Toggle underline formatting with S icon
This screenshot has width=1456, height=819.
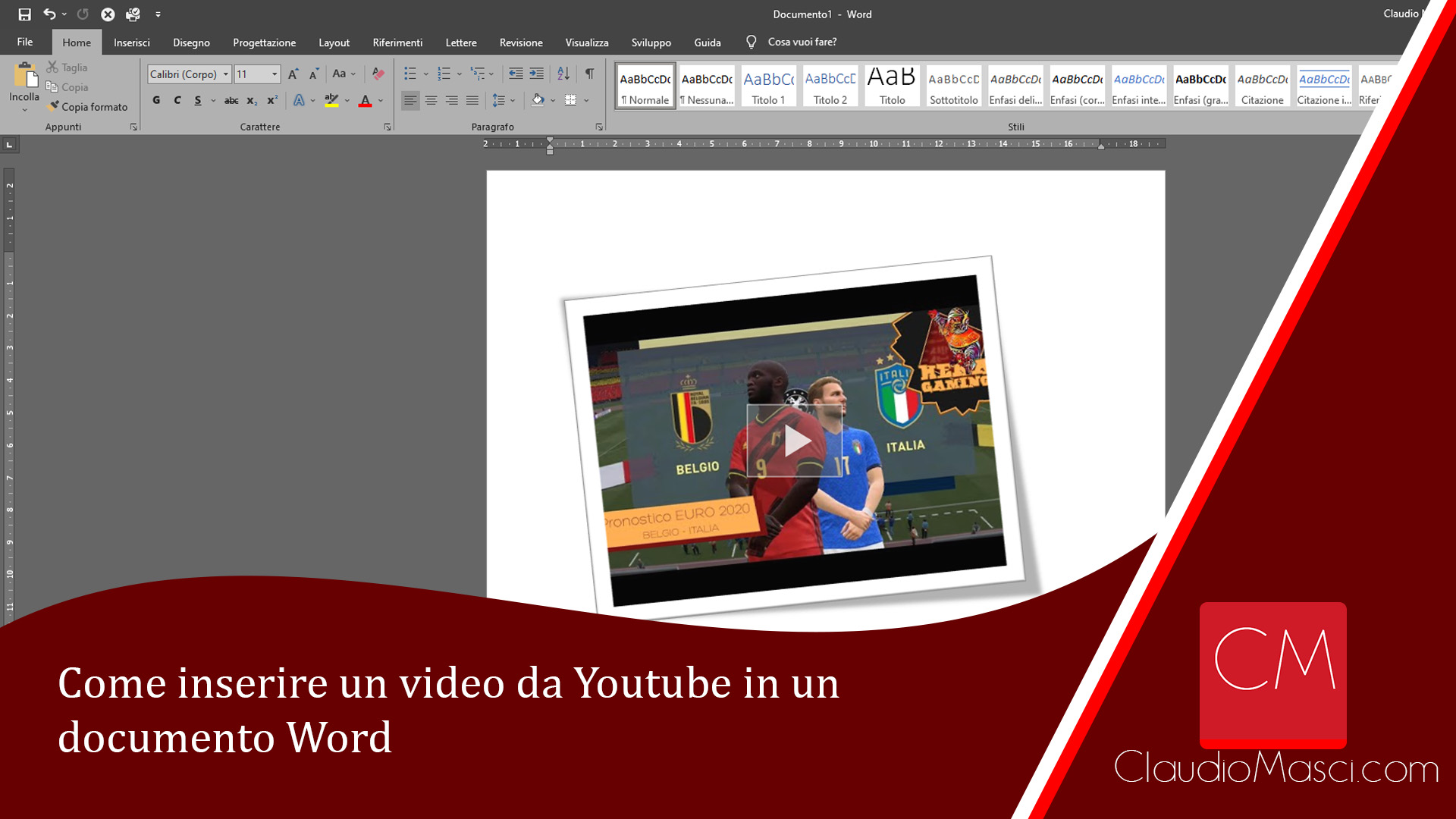coord(196,99)
